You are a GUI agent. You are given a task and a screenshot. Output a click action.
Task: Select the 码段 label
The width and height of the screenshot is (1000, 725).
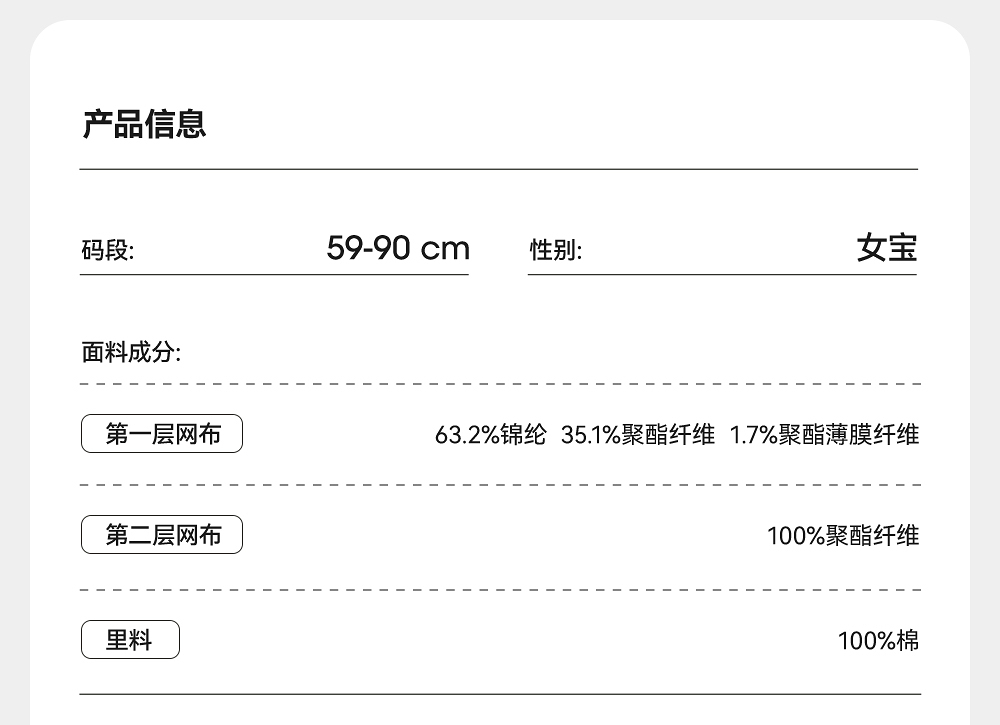pos(107,251)
